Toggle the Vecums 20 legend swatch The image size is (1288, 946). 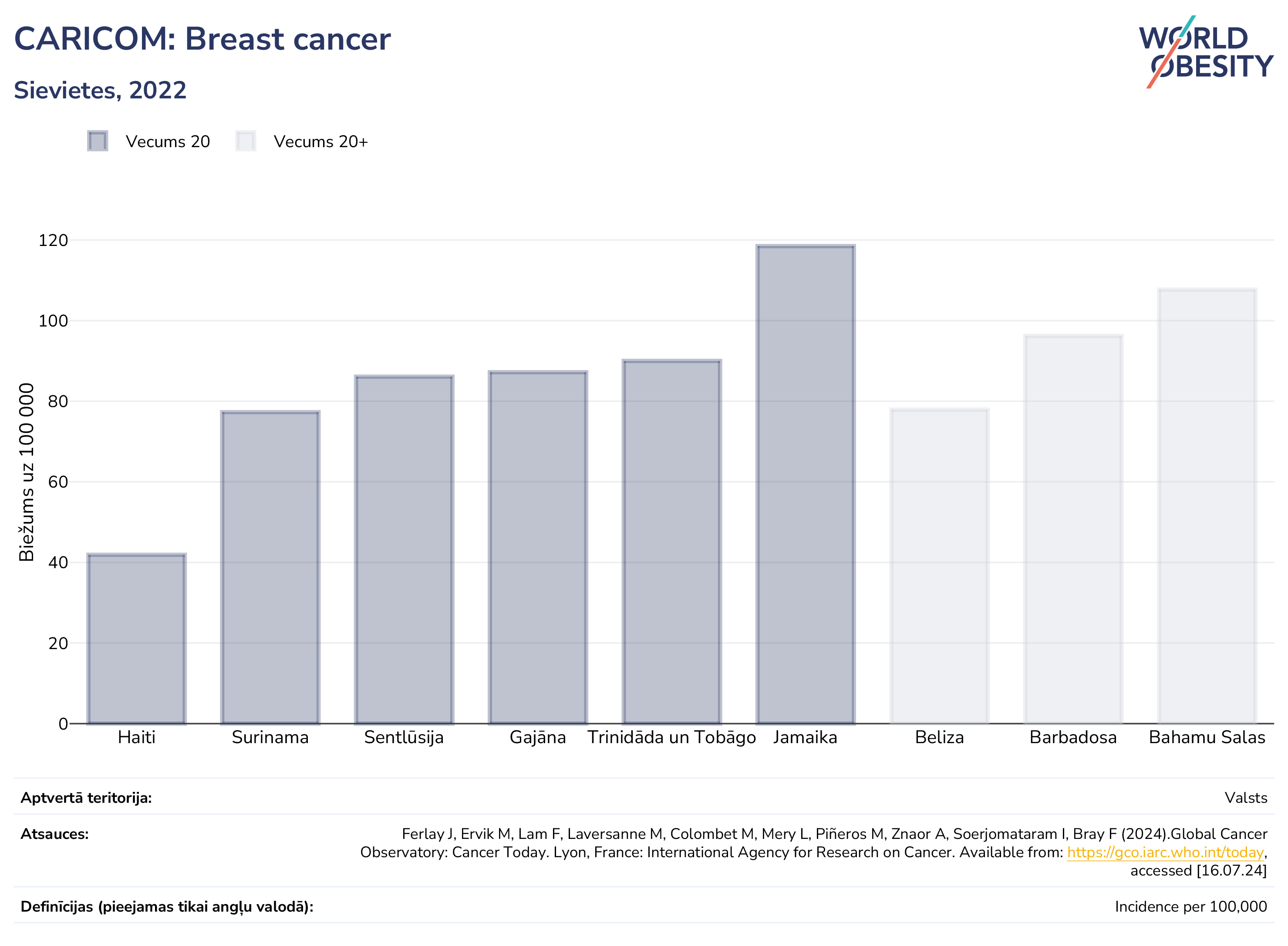[x=98, y=141]
